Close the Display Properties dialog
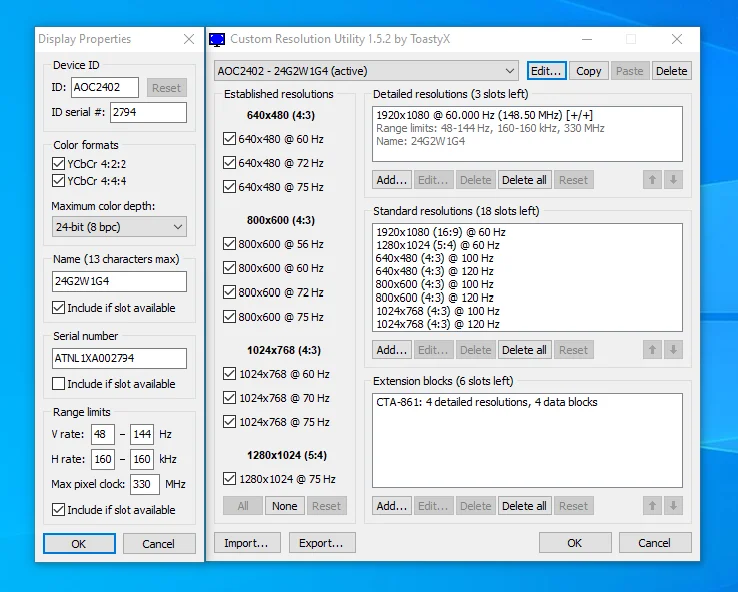Image resolution: width=738 pixels, height=592 pixels. click(189, 39)
